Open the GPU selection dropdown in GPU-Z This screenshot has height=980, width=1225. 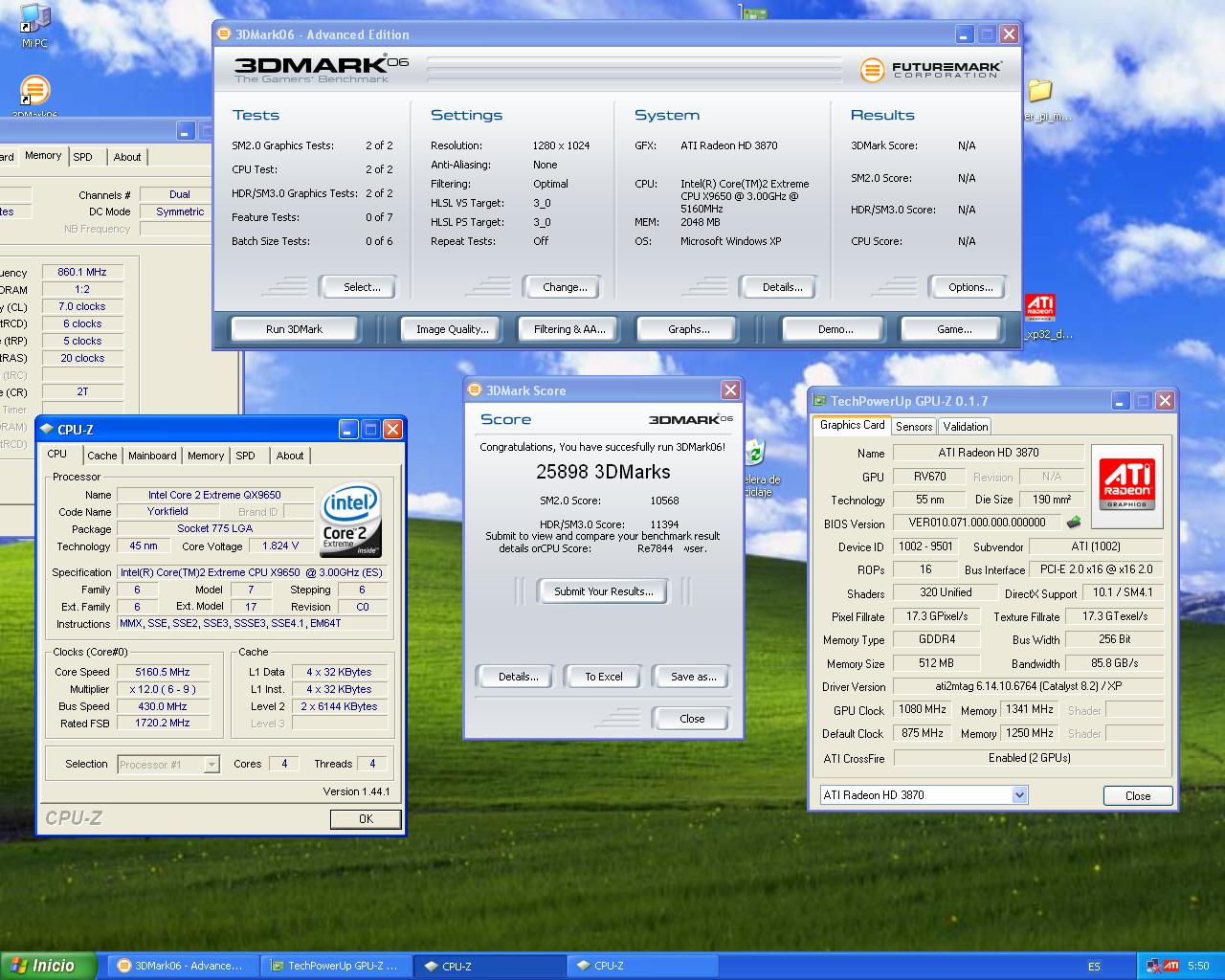1019,794
